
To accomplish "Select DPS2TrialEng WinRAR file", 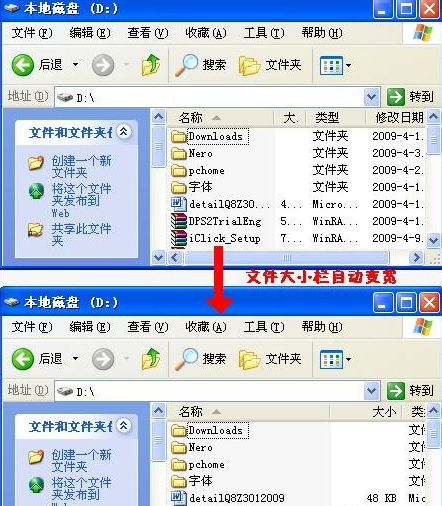I will point(216,221).
